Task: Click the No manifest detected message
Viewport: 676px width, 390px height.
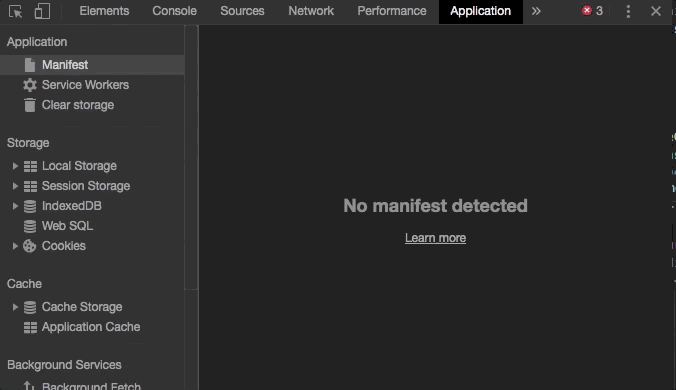Action: [x=435, y=206]
